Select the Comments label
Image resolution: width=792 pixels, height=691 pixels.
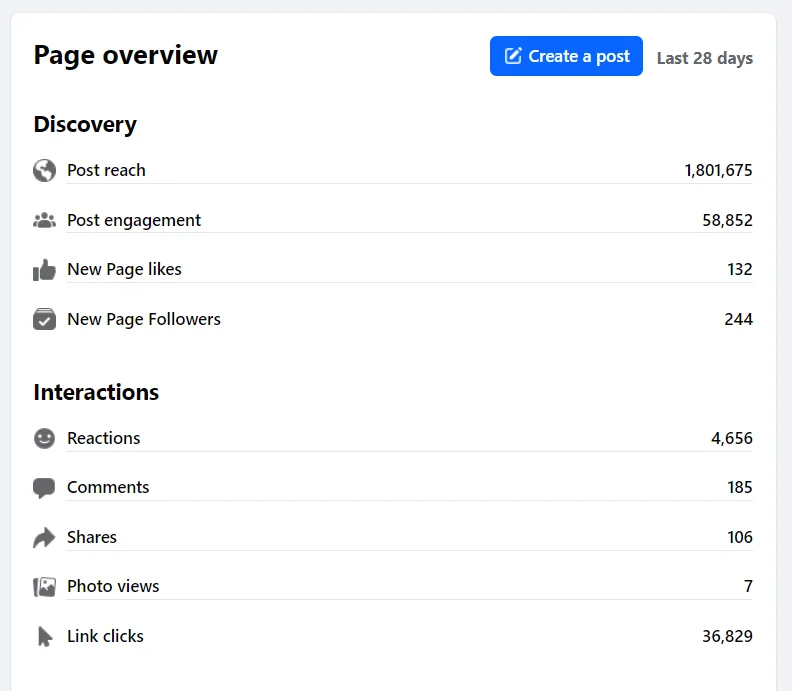108,487
